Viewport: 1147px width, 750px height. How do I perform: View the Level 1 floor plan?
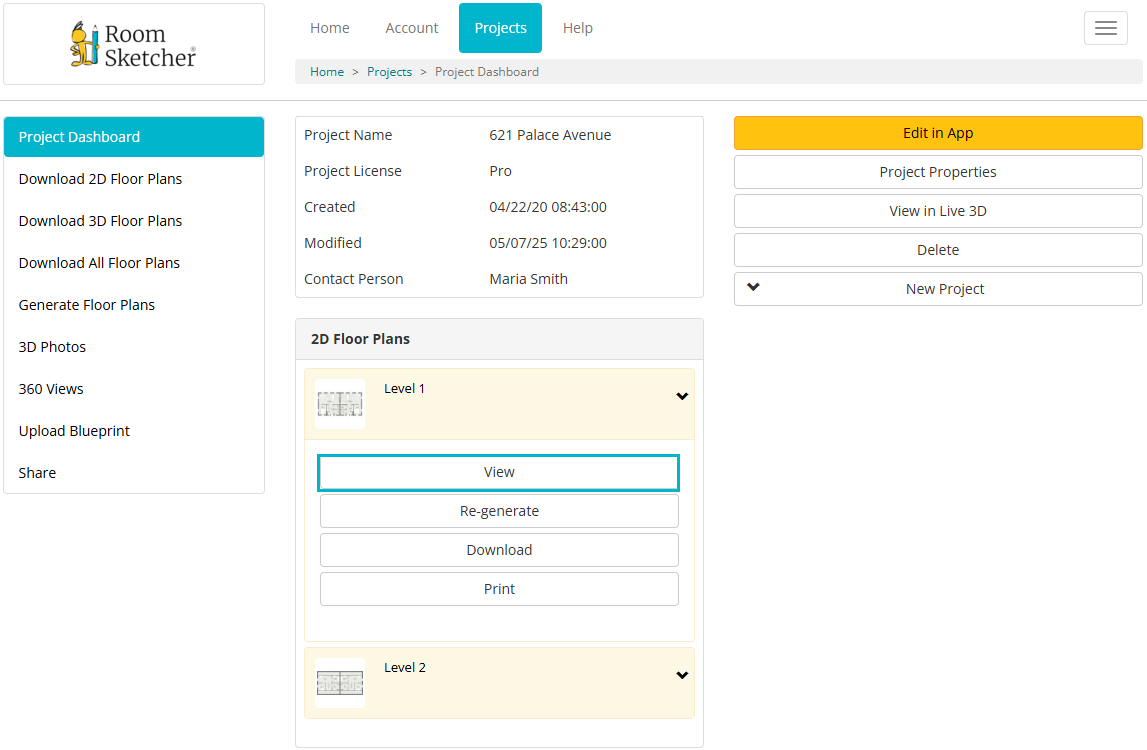[x=499, y=473]
